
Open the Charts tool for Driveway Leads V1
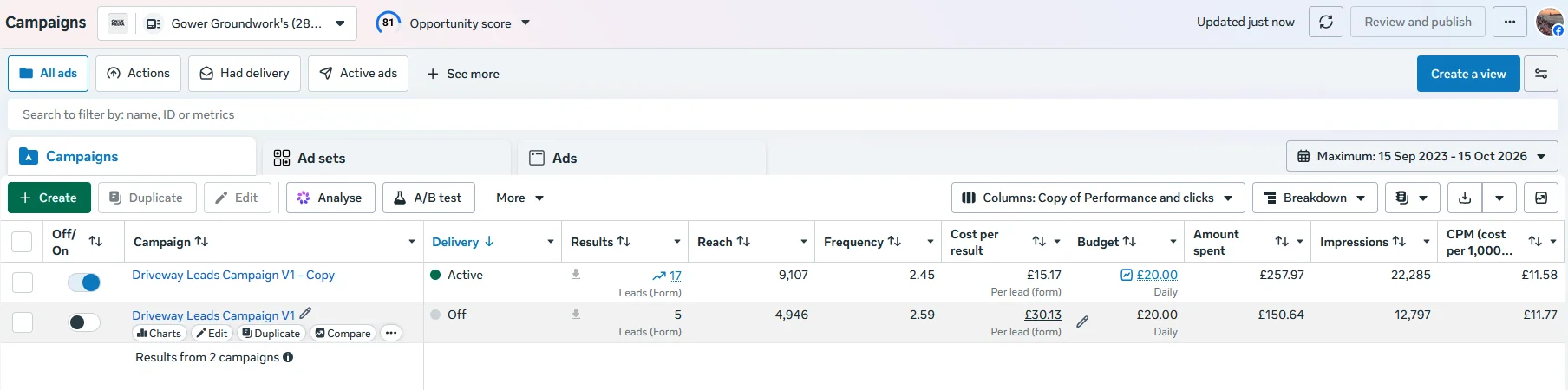(x=160, y=333)
